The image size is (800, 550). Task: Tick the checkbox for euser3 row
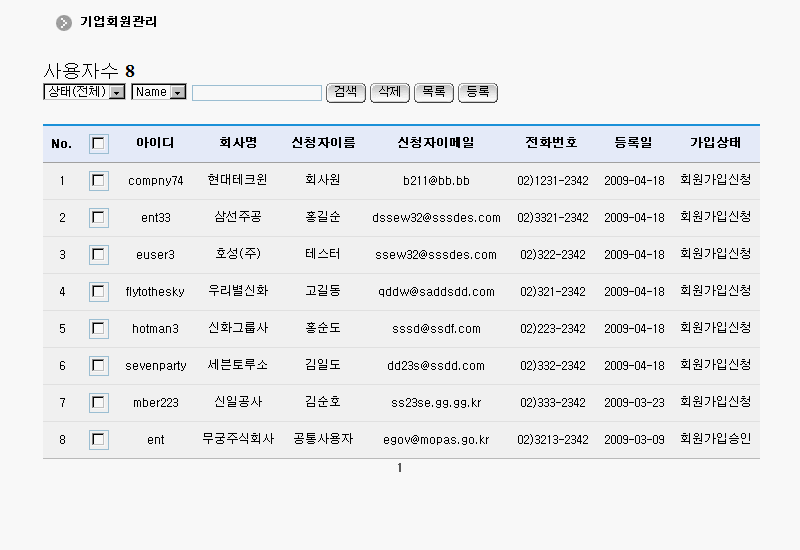pyautogui.click(x=99, y=255)
